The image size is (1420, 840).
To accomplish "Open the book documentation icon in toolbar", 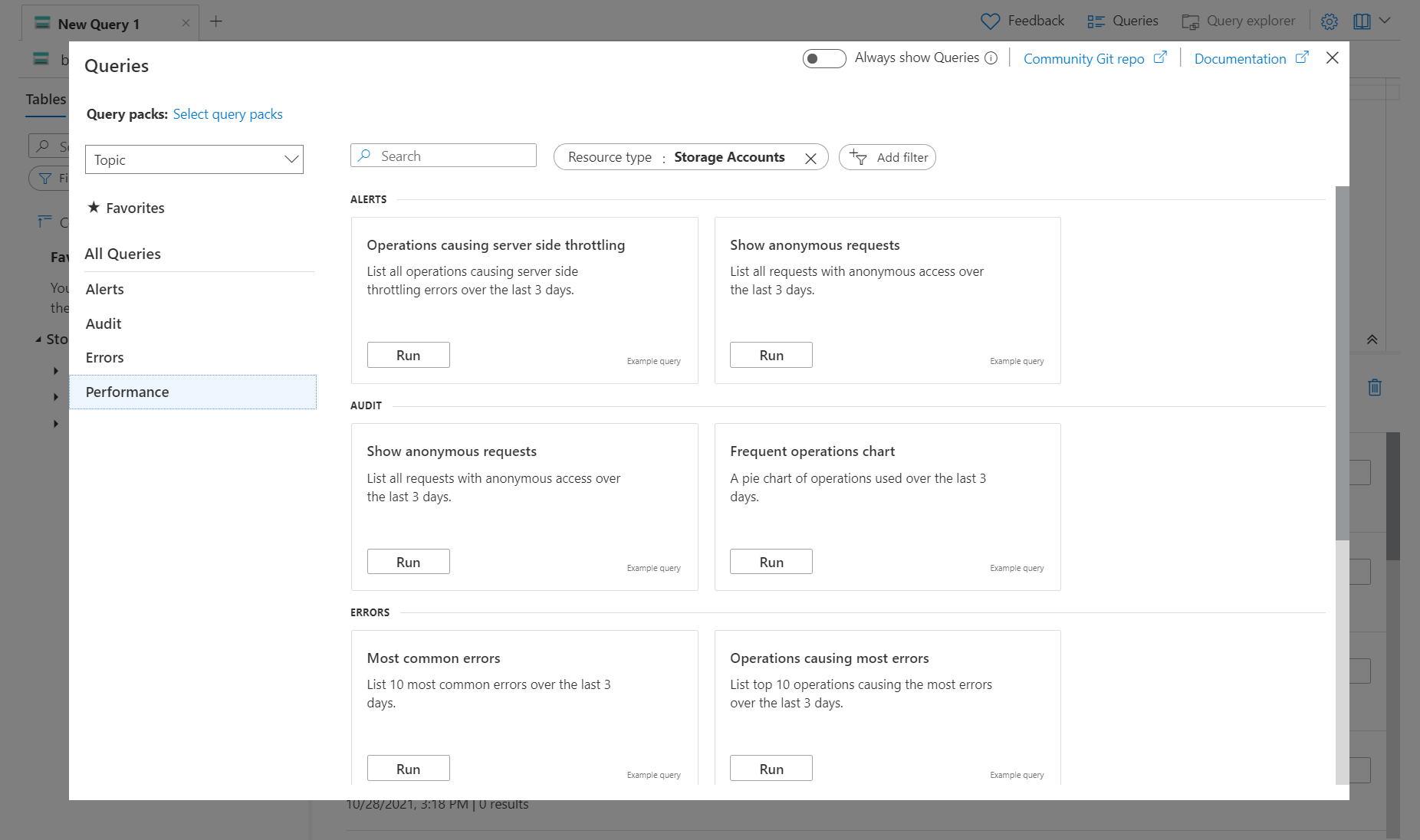I will click(x=1362, y=21).
